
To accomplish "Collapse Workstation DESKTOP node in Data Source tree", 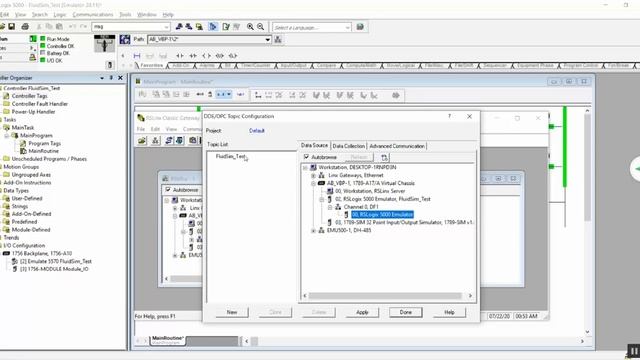I will (x=305, y=168).
